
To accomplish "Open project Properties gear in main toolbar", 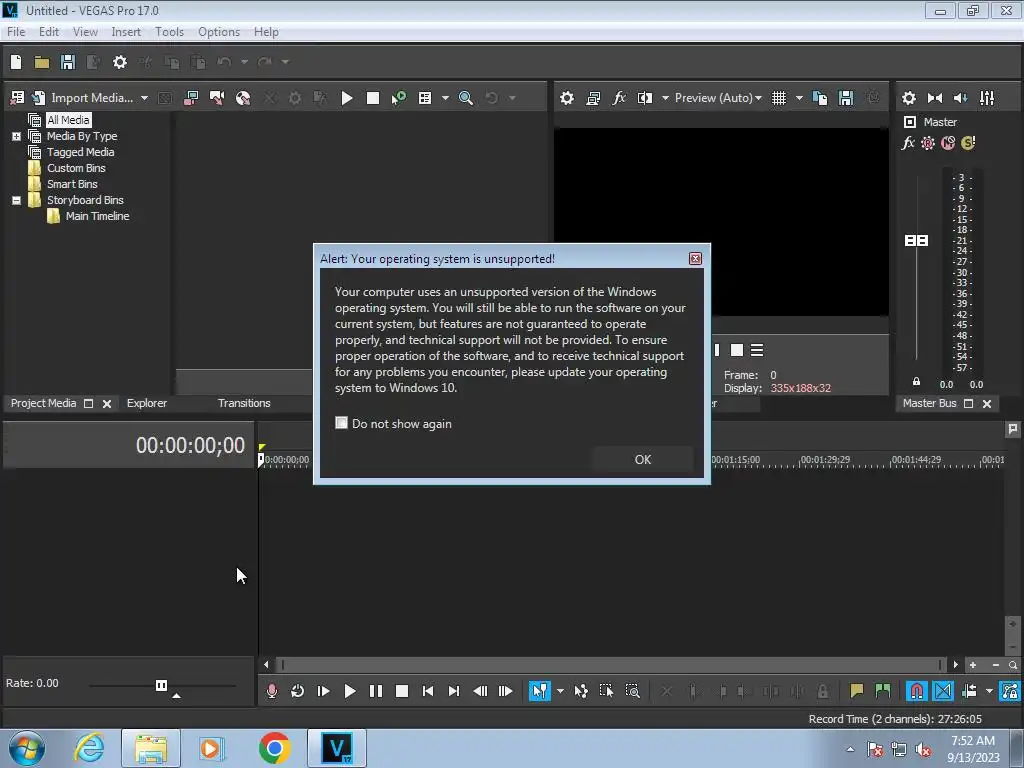I will [x=120, y=62].
